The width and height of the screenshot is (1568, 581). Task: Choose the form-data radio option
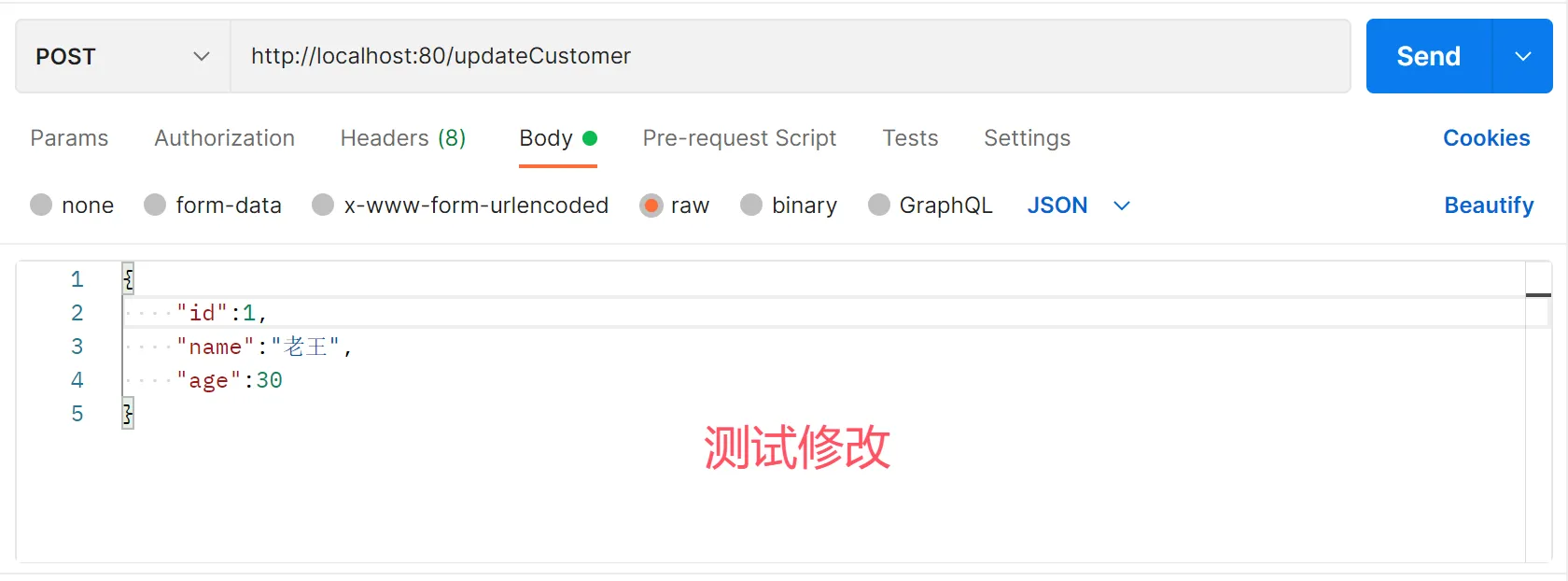pos(155,205)
